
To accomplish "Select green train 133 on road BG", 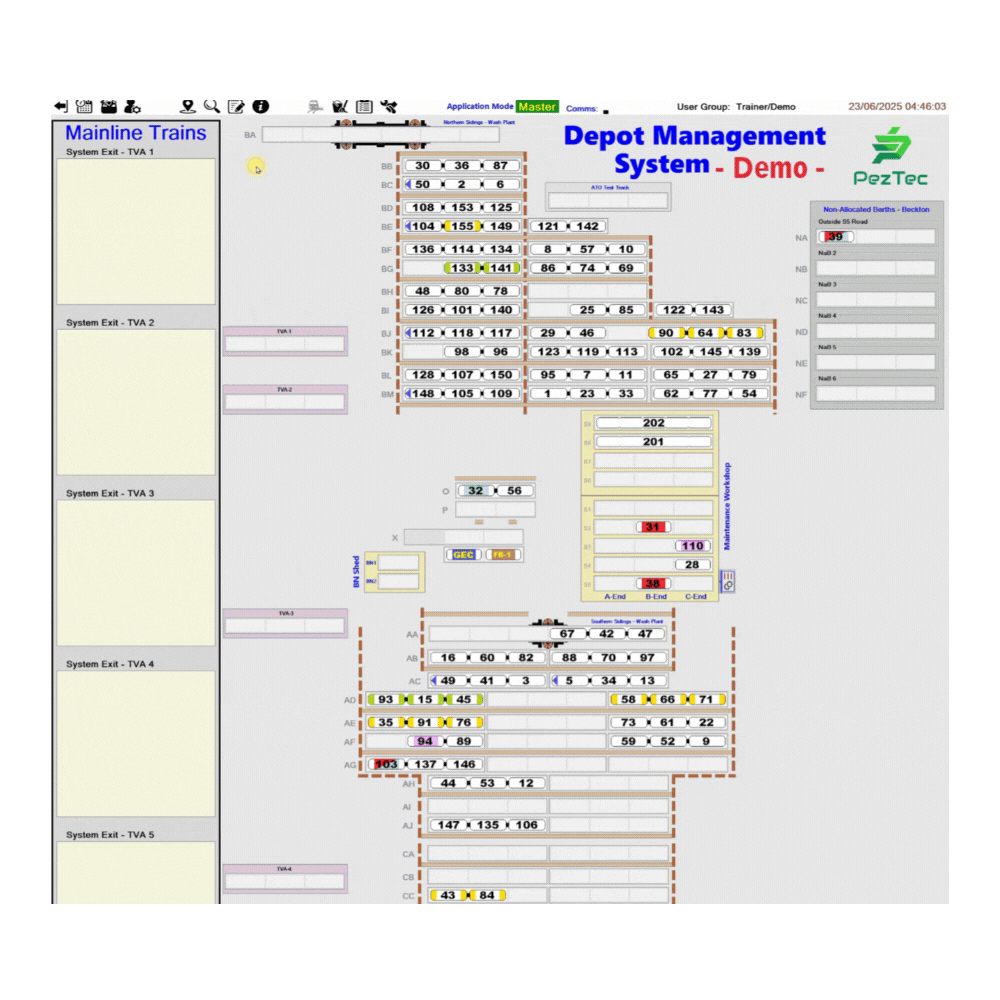I will pyautogui.click(x=462, y=268).
